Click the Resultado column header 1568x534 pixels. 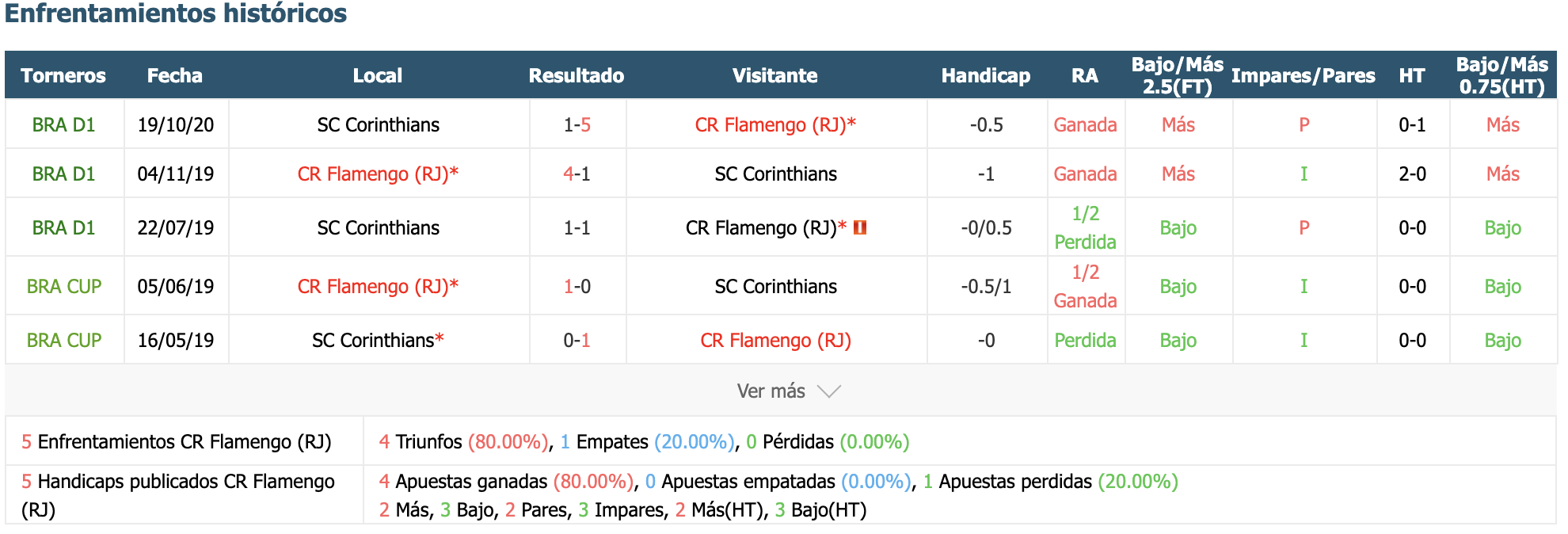(577, 75)
